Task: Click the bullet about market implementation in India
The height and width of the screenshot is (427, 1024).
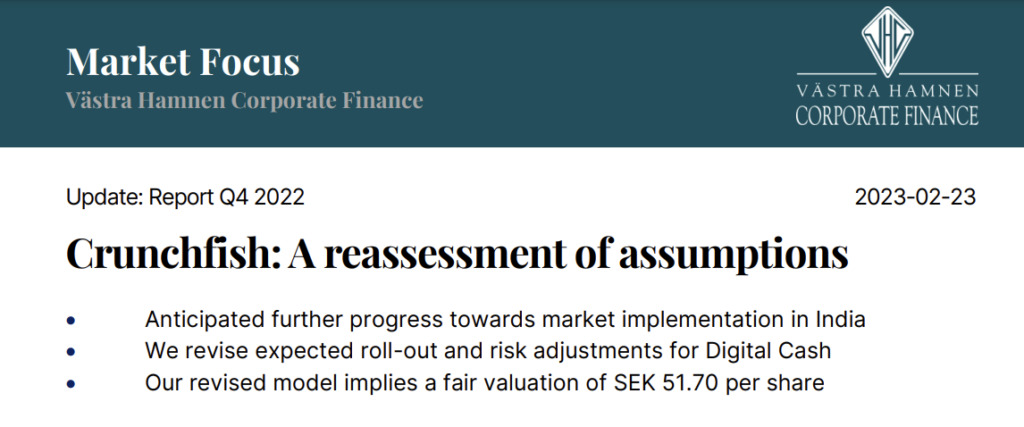Action: [505, 321]
